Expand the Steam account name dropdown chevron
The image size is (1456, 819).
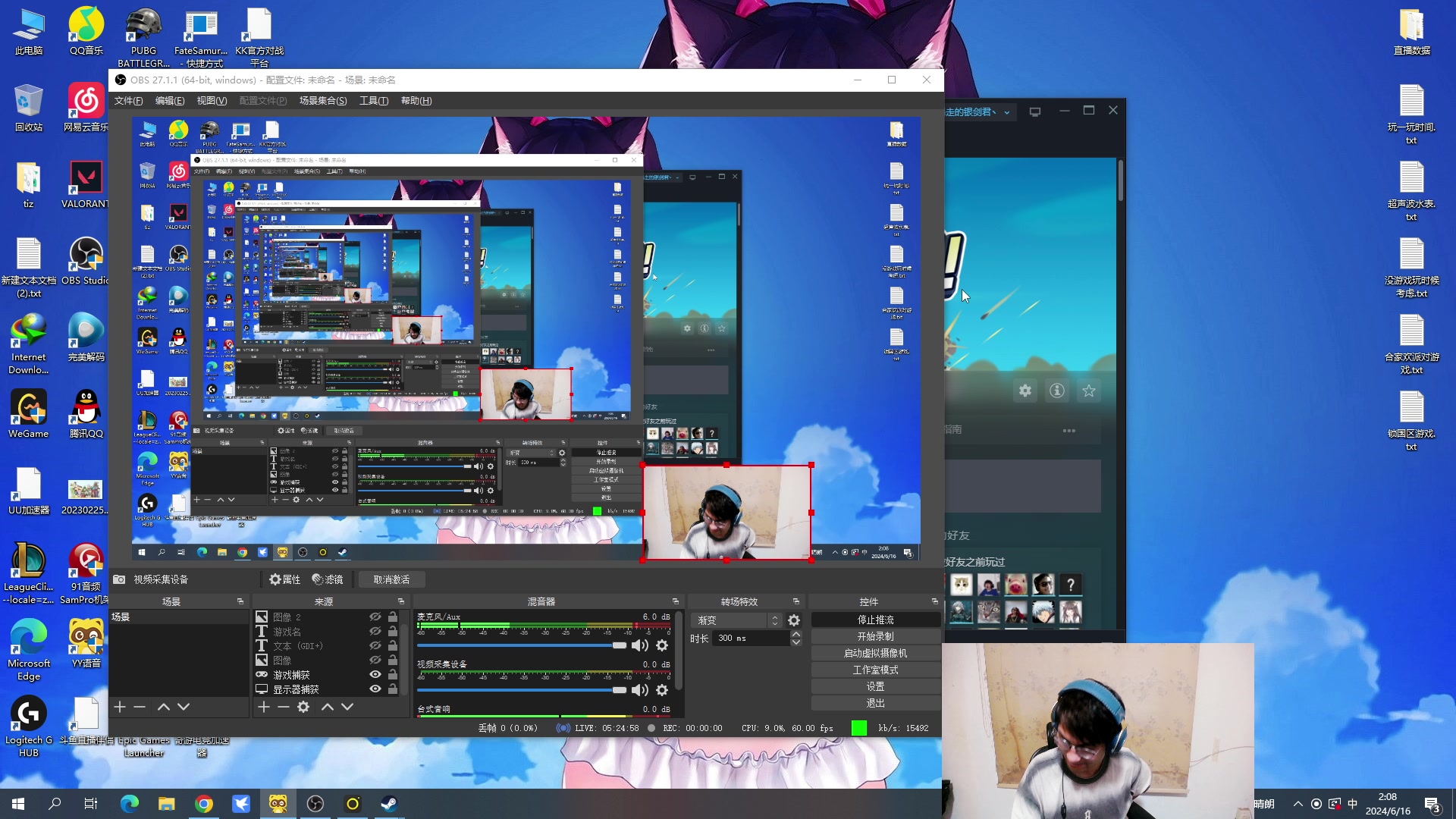pyautogui.click(x=1007, y=112)
